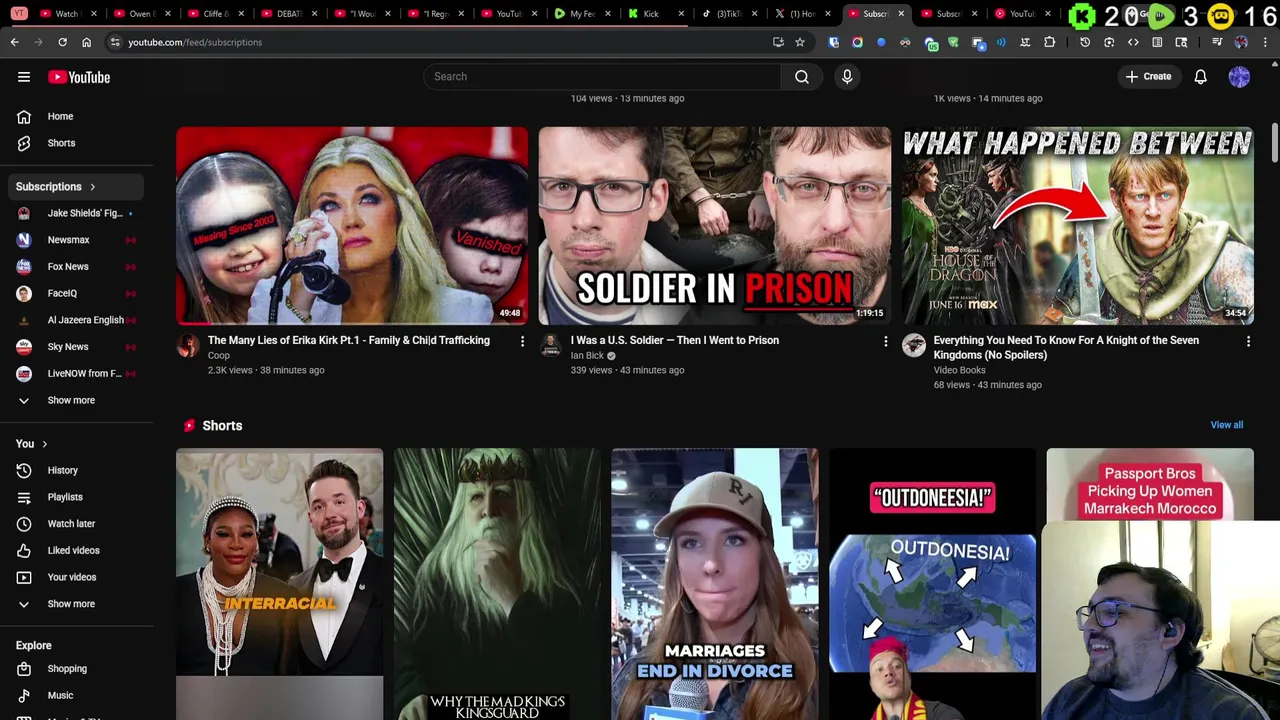Expand Show more under Subscriptions

(x=76, y=400)
